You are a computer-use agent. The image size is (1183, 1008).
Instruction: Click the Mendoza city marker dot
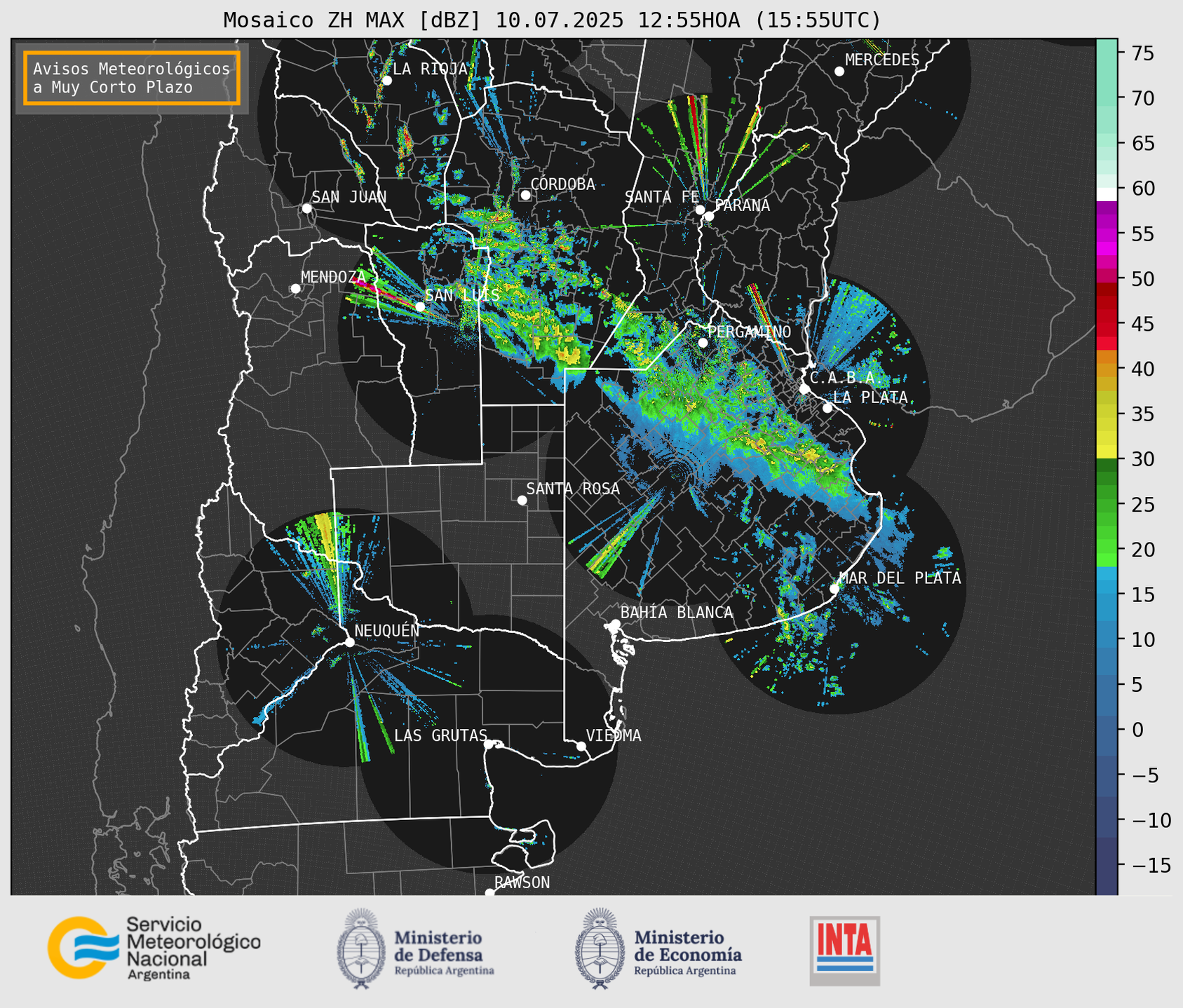click(x=295, y=289)
